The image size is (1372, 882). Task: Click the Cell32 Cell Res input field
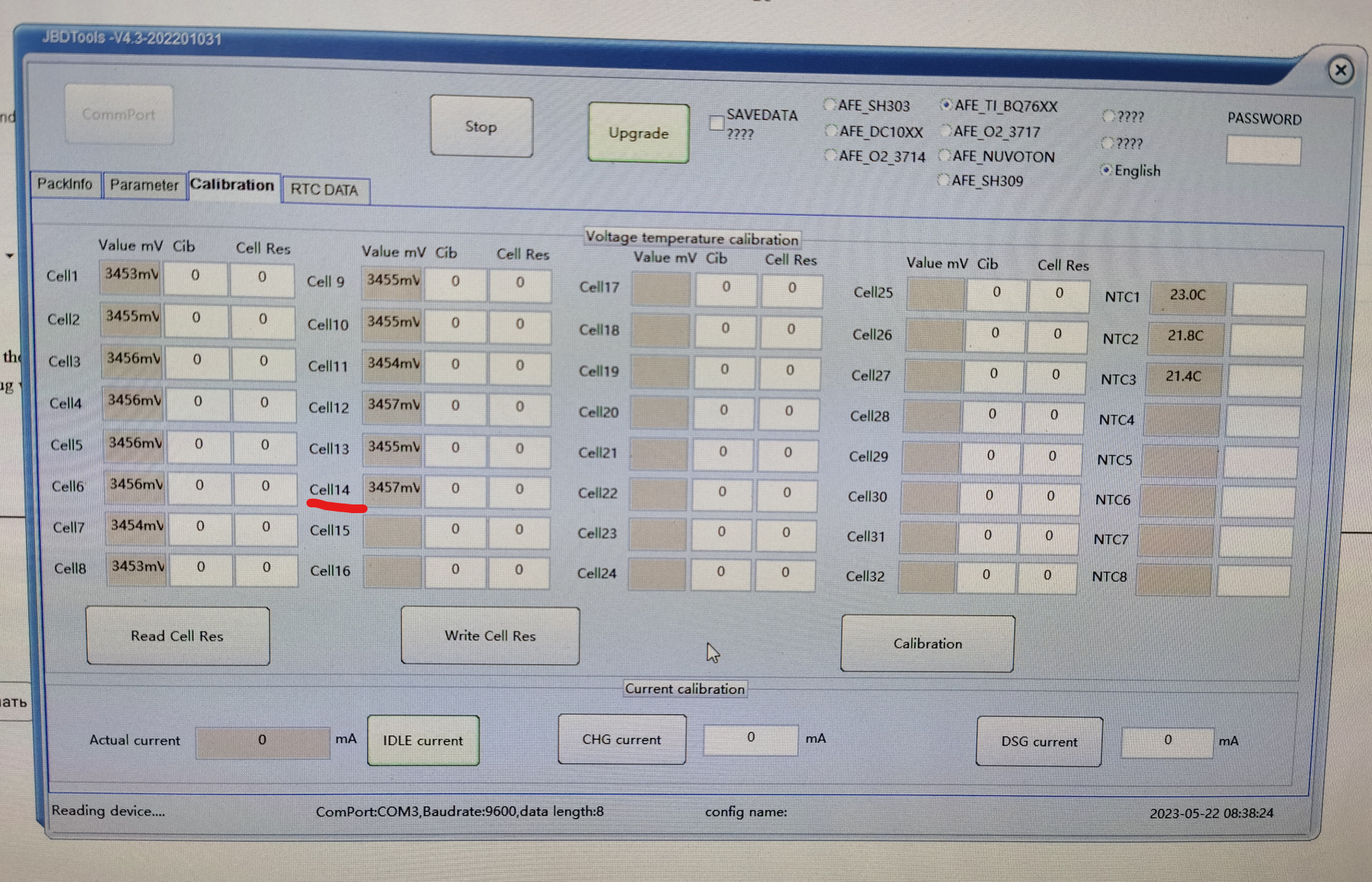[x=1047, y=577]
